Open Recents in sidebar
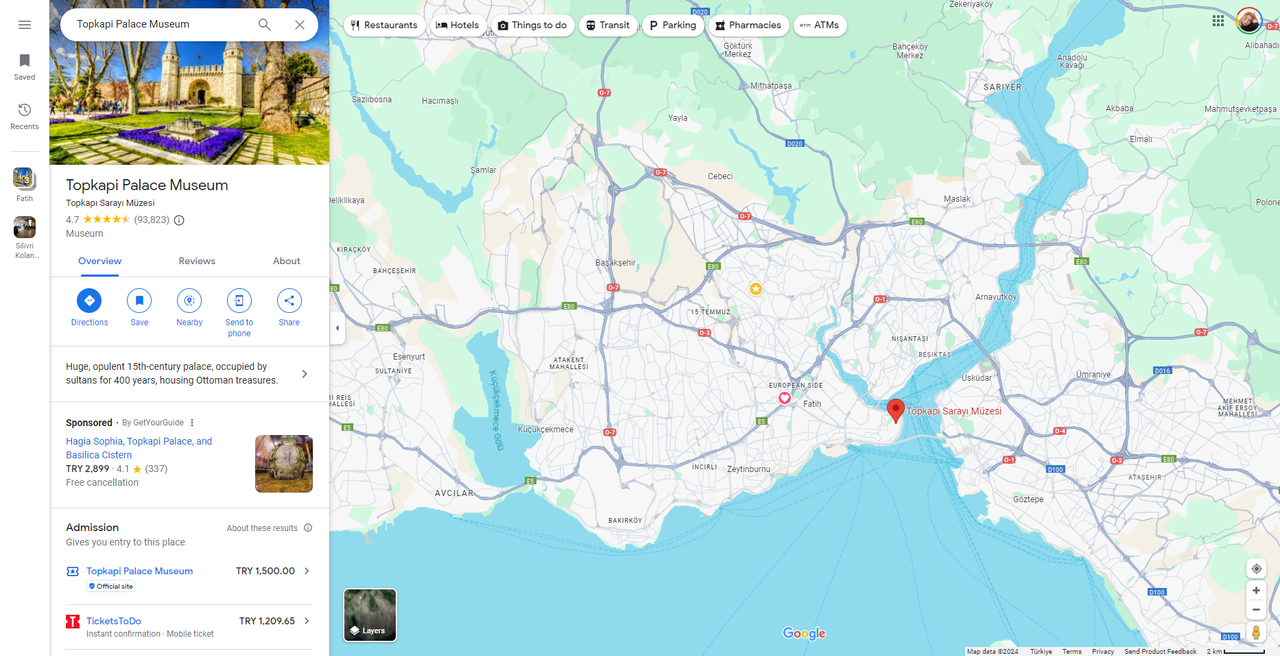Viewport: 1280px width, 656px height. (x=24, y=116)
